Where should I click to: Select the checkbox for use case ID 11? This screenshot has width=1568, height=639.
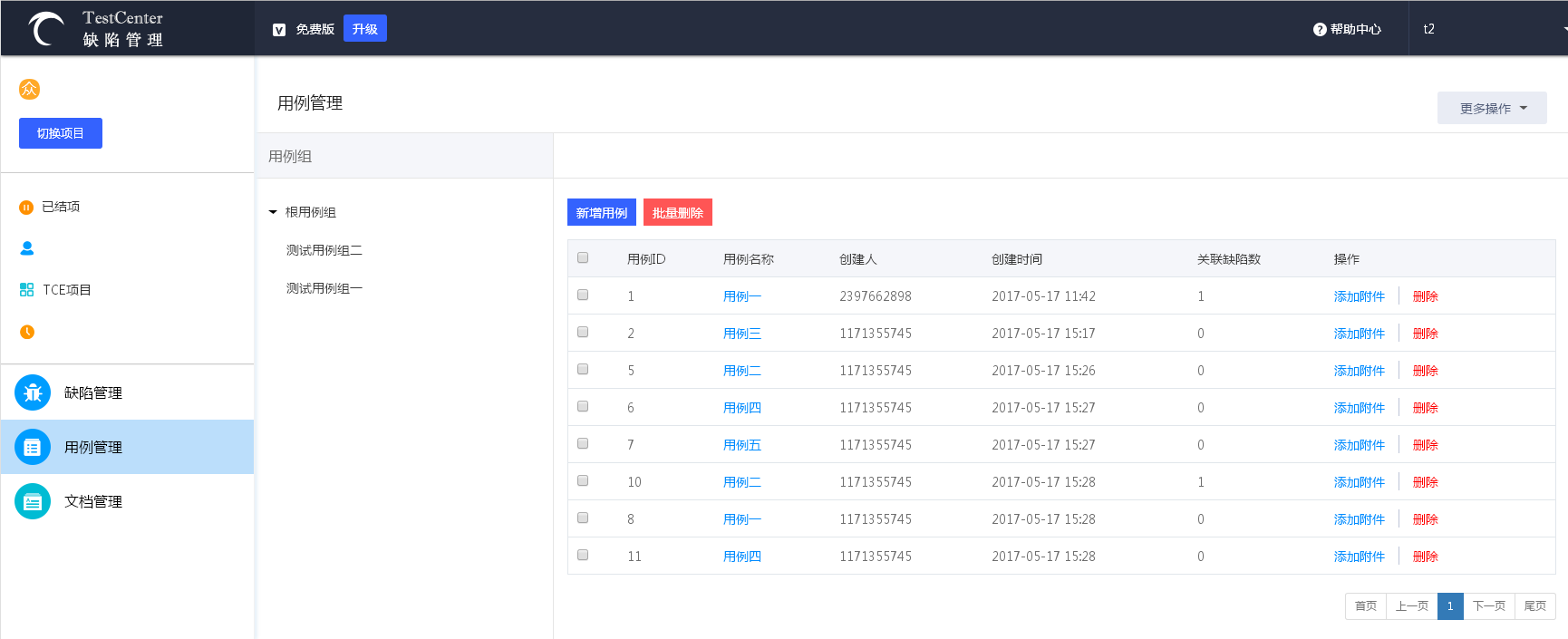click(583, 555)
